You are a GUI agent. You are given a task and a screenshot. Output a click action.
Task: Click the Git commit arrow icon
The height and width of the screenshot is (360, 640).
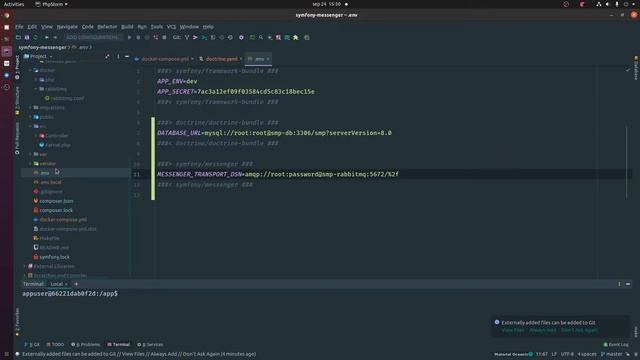click(x=195, y=37)
